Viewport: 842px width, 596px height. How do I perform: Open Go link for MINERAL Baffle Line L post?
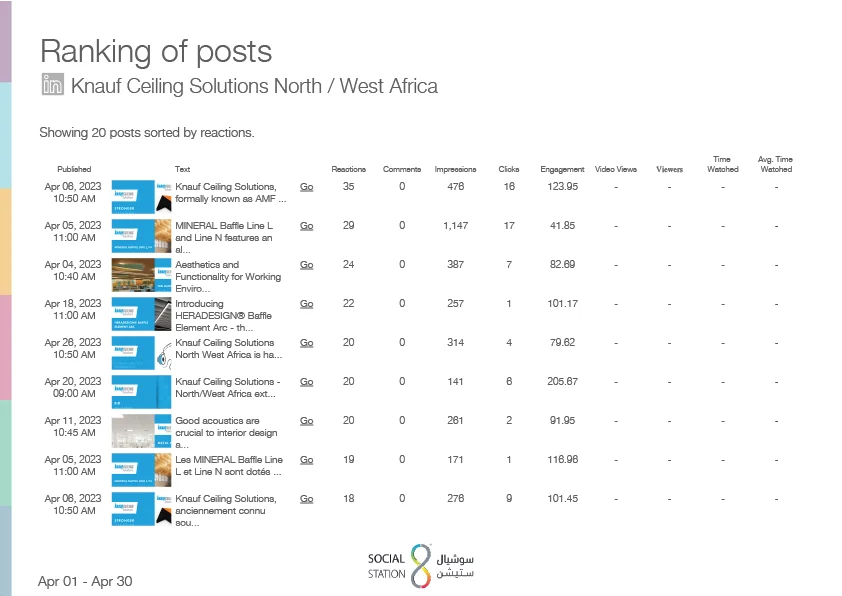(x=307, y=226)
